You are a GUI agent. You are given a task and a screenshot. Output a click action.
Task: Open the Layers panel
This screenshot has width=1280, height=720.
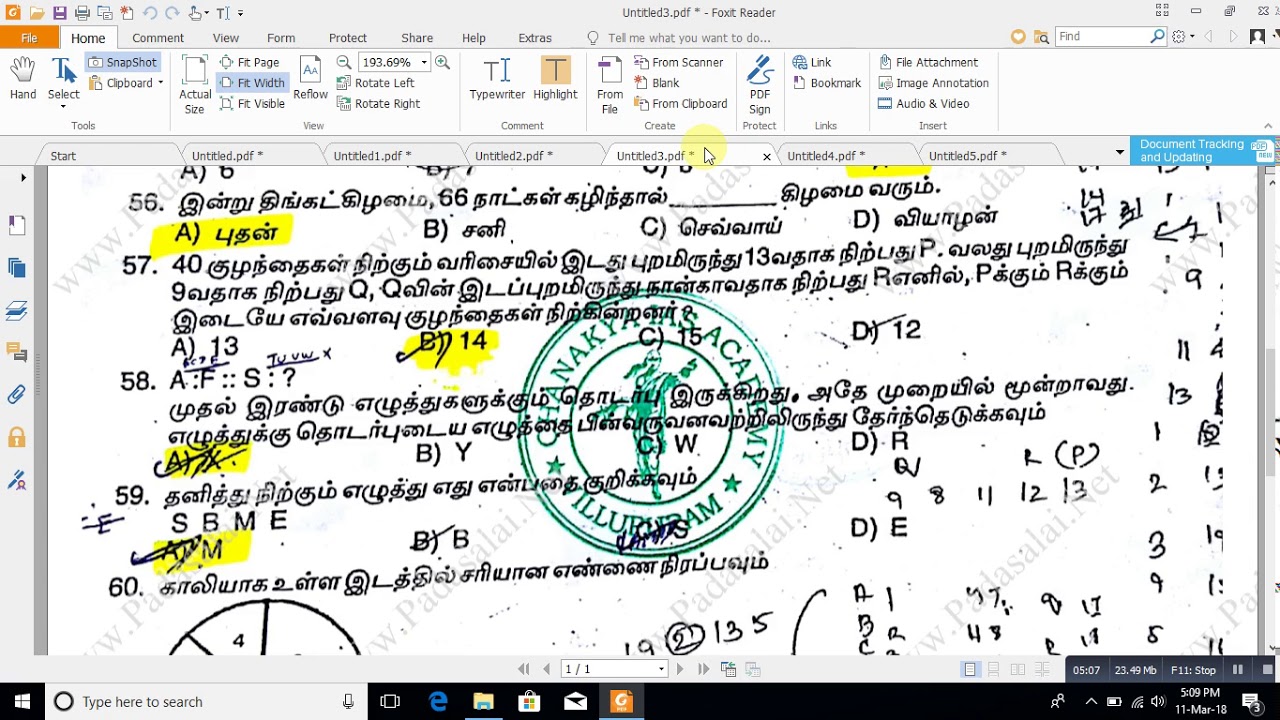(x=17, y=311)
